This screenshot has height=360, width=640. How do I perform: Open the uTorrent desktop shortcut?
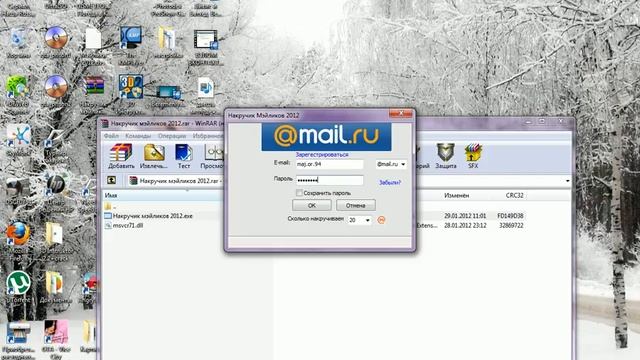pos(18,282)
